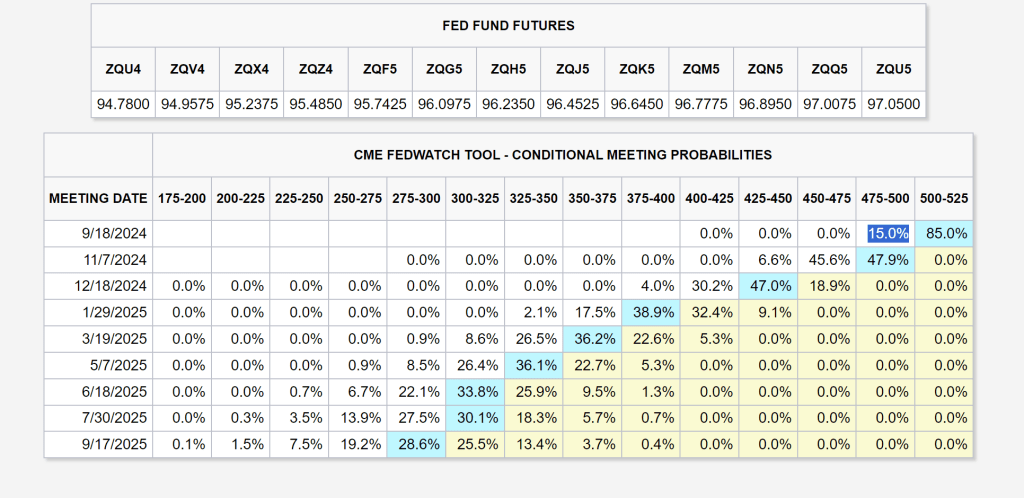Click the 38.9% cell for 1/29/2025
The image size is (1024, 498).
(x=652, y=312)
